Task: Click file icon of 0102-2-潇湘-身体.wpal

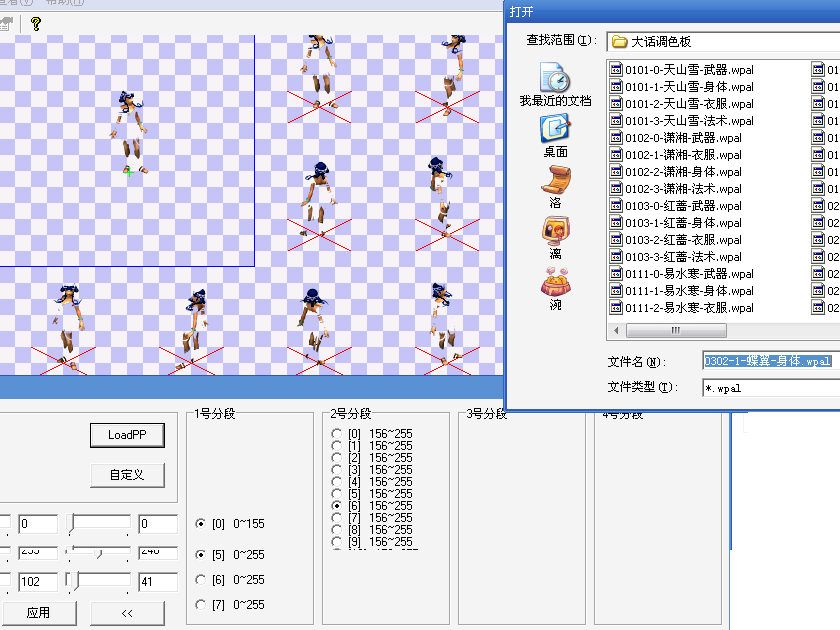Action: pyautogui.click(x=616, y=172)
